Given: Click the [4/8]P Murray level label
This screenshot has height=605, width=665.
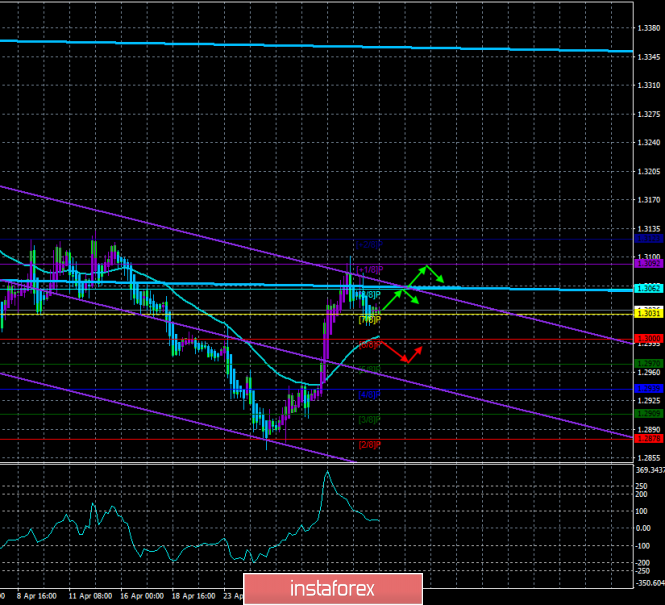Looking at the screenshot, I should click(369, 395).
